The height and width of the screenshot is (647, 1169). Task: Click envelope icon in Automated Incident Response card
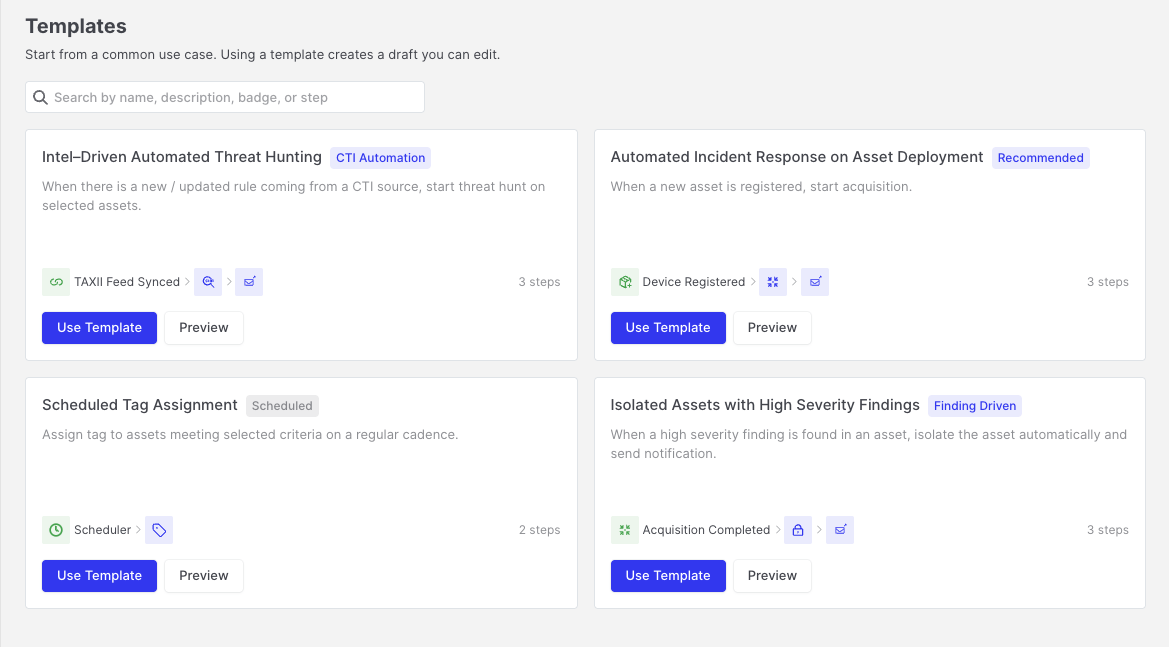pyautogui.click(x=815, y=282)
